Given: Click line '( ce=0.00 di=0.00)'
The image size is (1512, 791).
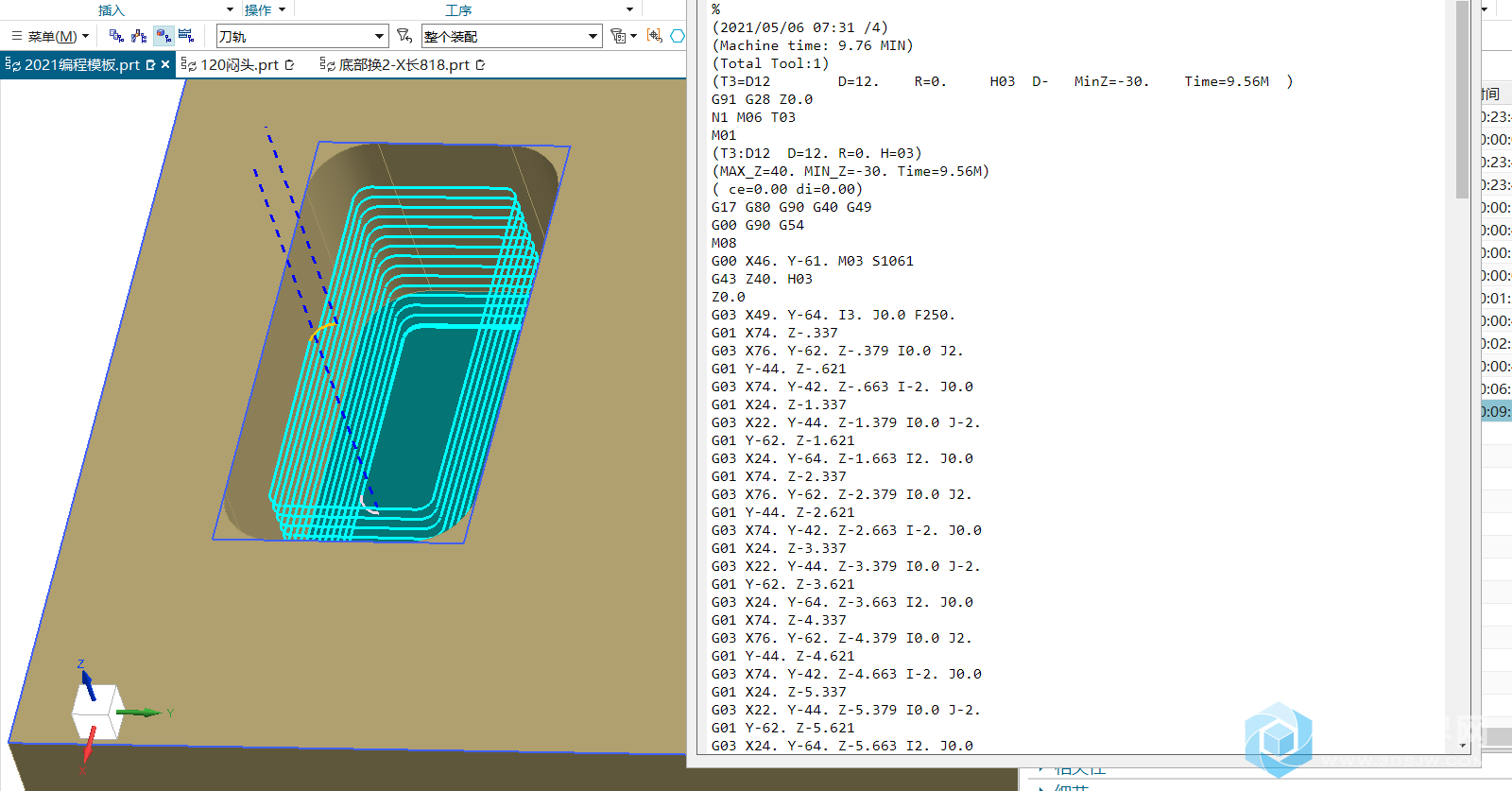Looking at the screenshot, I should (787, 189).
